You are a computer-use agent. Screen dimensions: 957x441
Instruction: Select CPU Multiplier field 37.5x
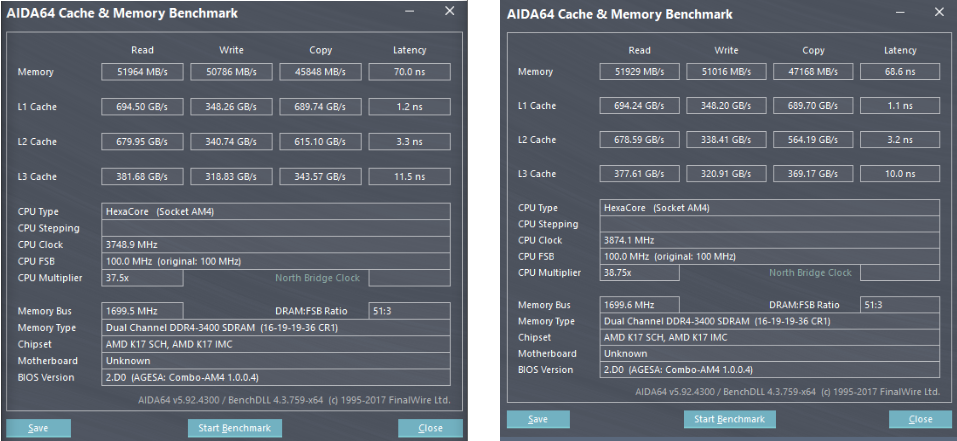(142, 278)
